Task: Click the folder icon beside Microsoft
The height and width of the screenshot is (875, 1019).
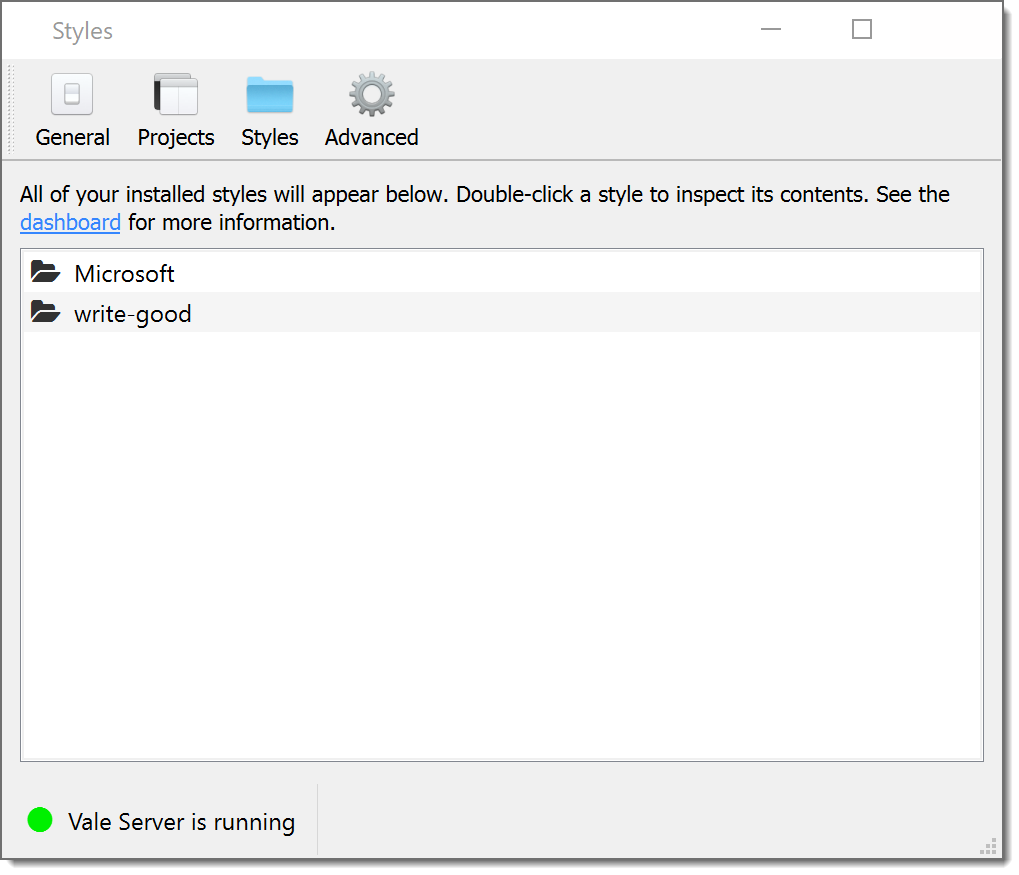Action: (45, 272)
